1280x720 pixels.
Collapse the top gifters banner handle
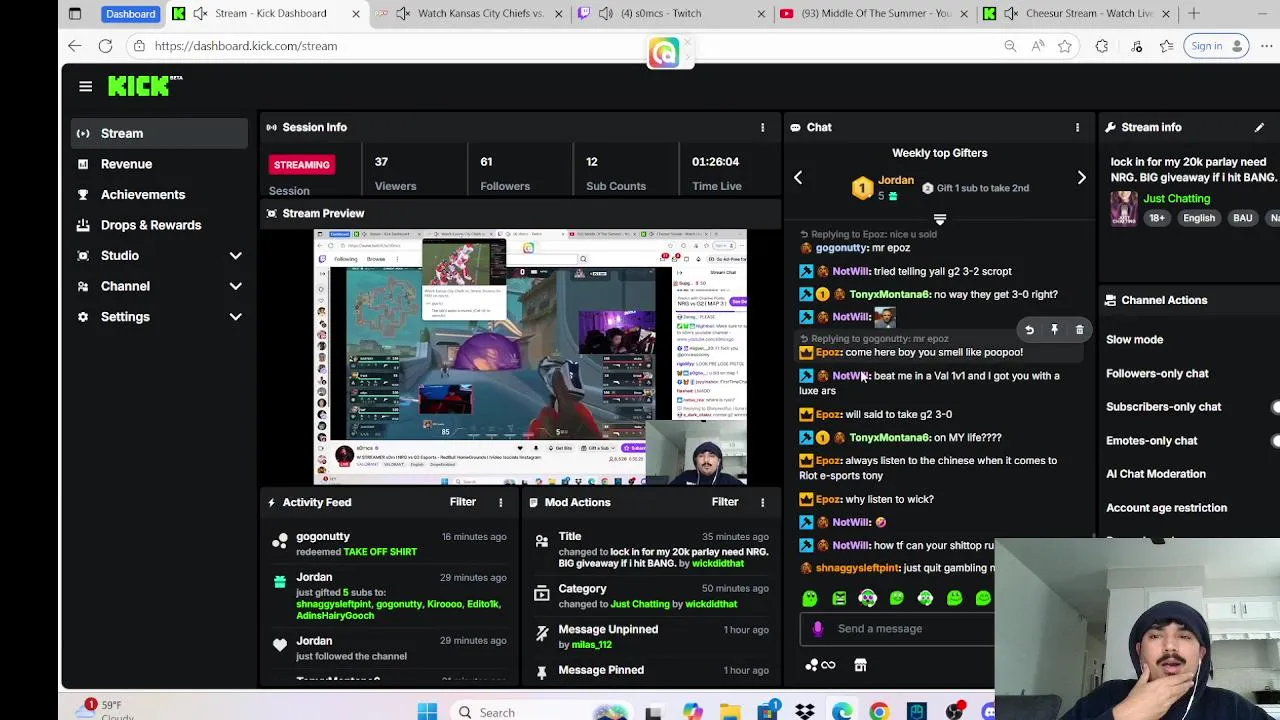(x=939, y=220)
